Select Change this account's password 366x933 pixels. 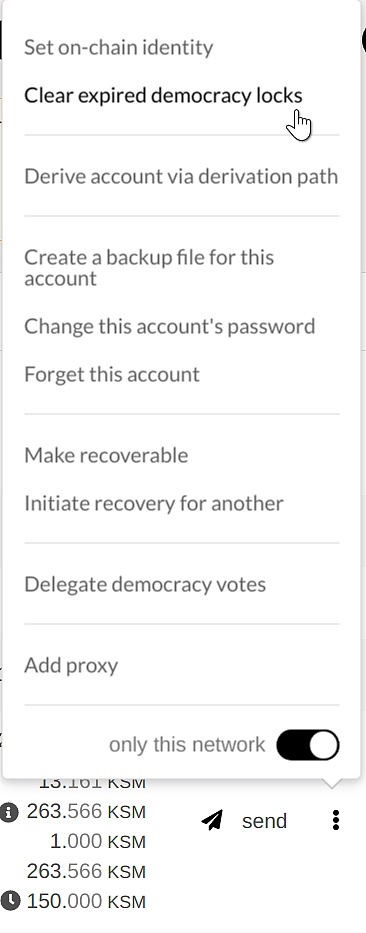coord(170,326)
